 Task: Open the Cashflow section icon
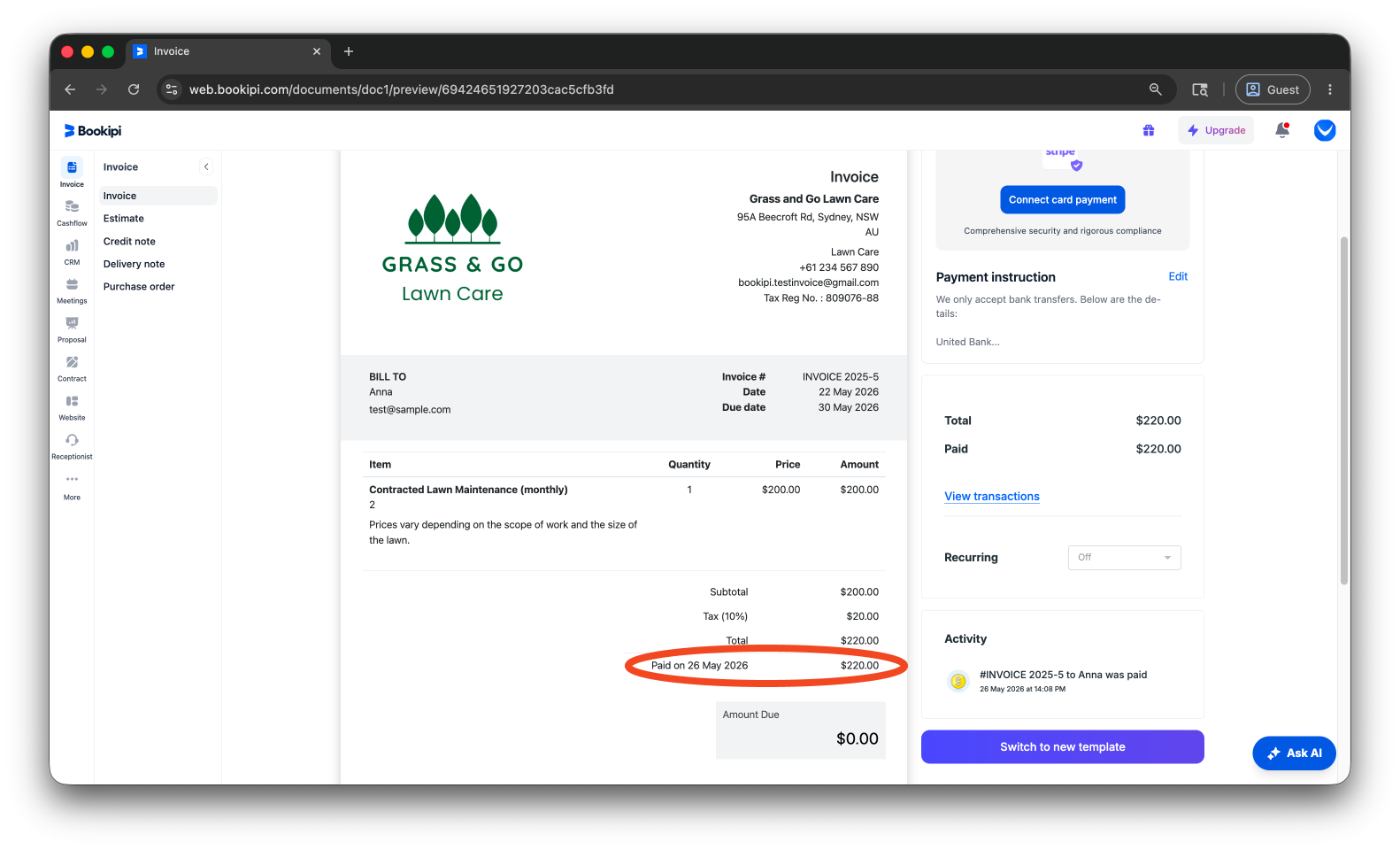tap(72, 206)
